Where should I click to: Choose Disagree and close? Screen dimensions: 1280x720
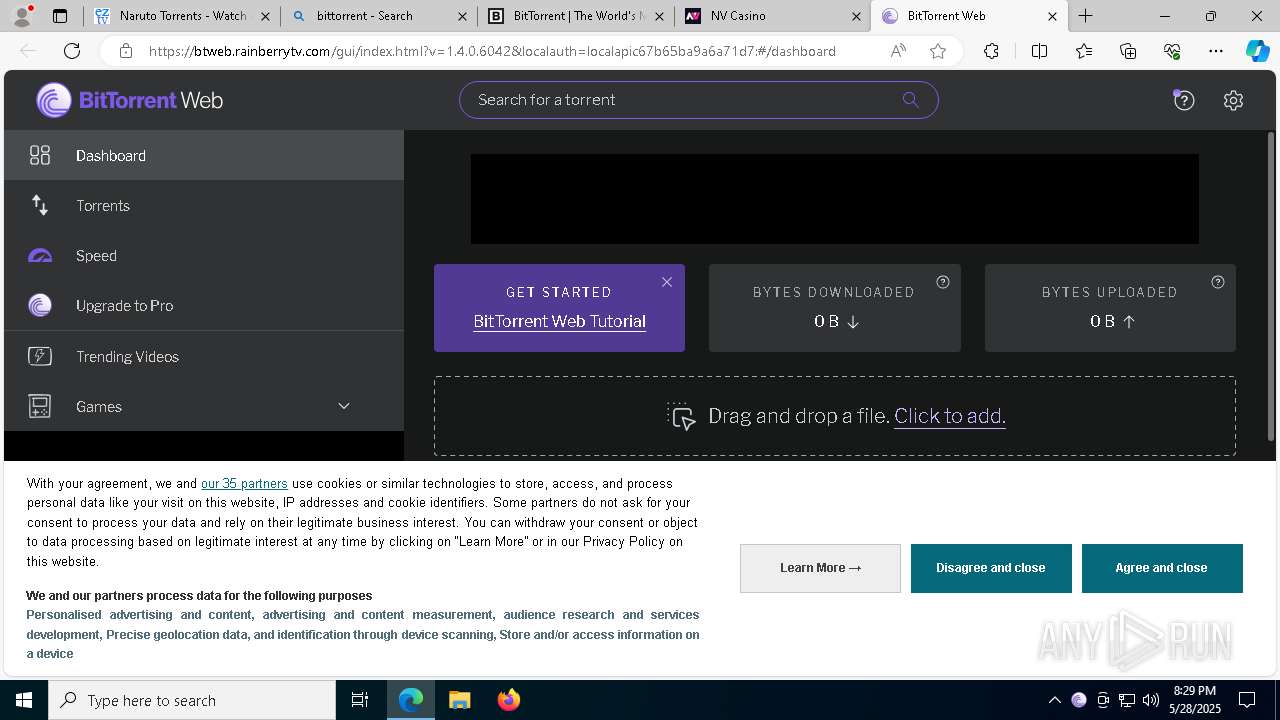[x=991, y=568]
